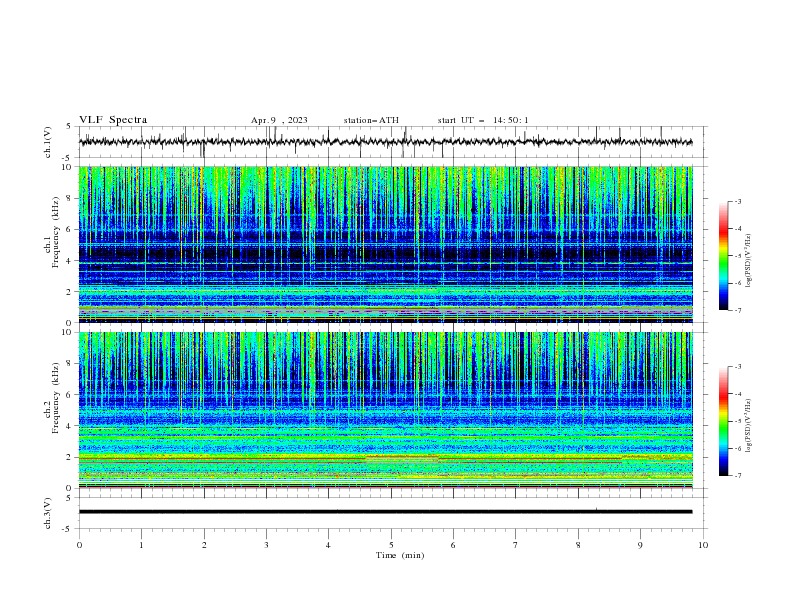792x612 pixels.
Task: Click the ch.1 "Frequency (kHz)" axis label
Action: click(x=56, y=232)
